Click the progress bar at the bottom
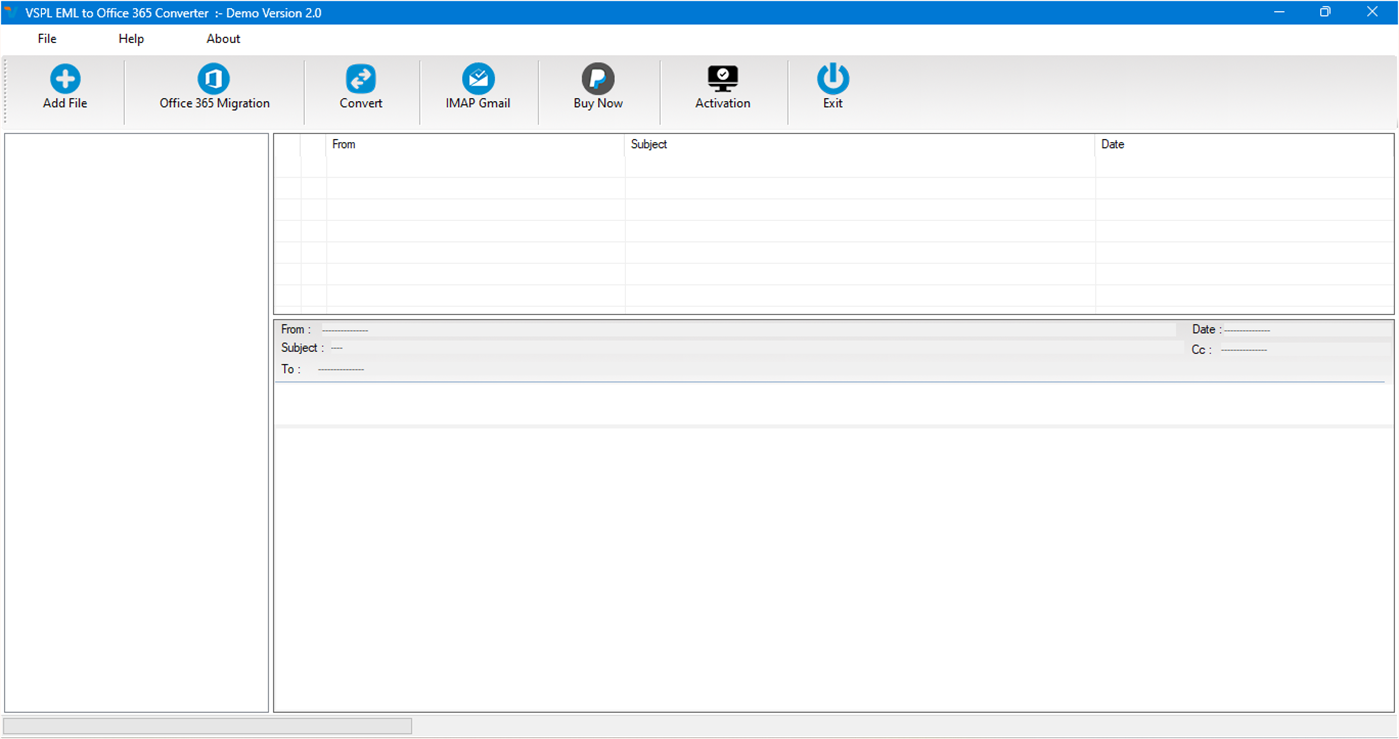 (207, 725)
